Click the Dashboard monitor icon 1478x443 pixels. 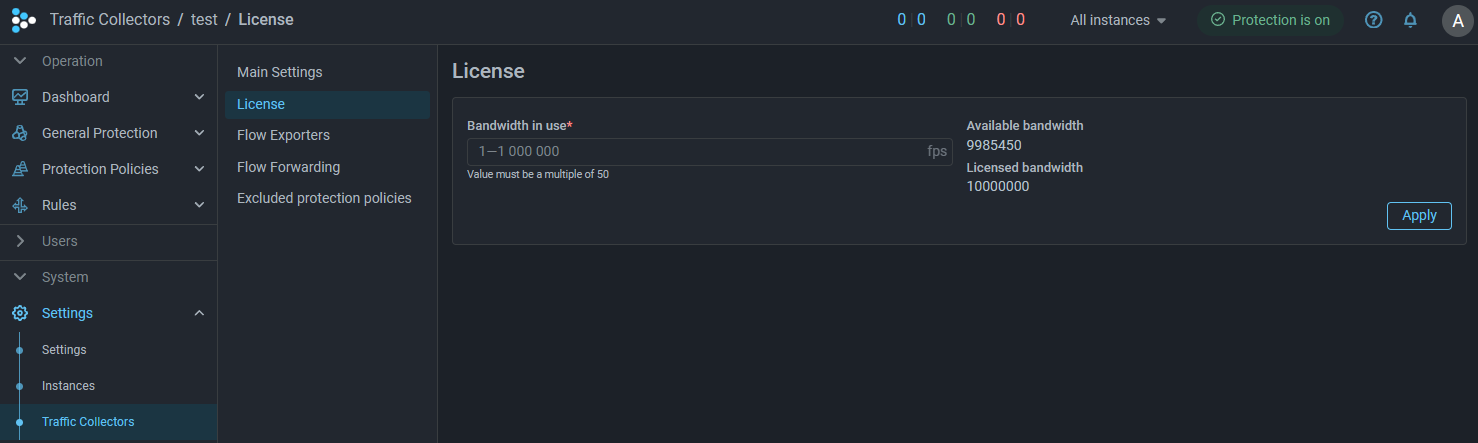(20, 97)
